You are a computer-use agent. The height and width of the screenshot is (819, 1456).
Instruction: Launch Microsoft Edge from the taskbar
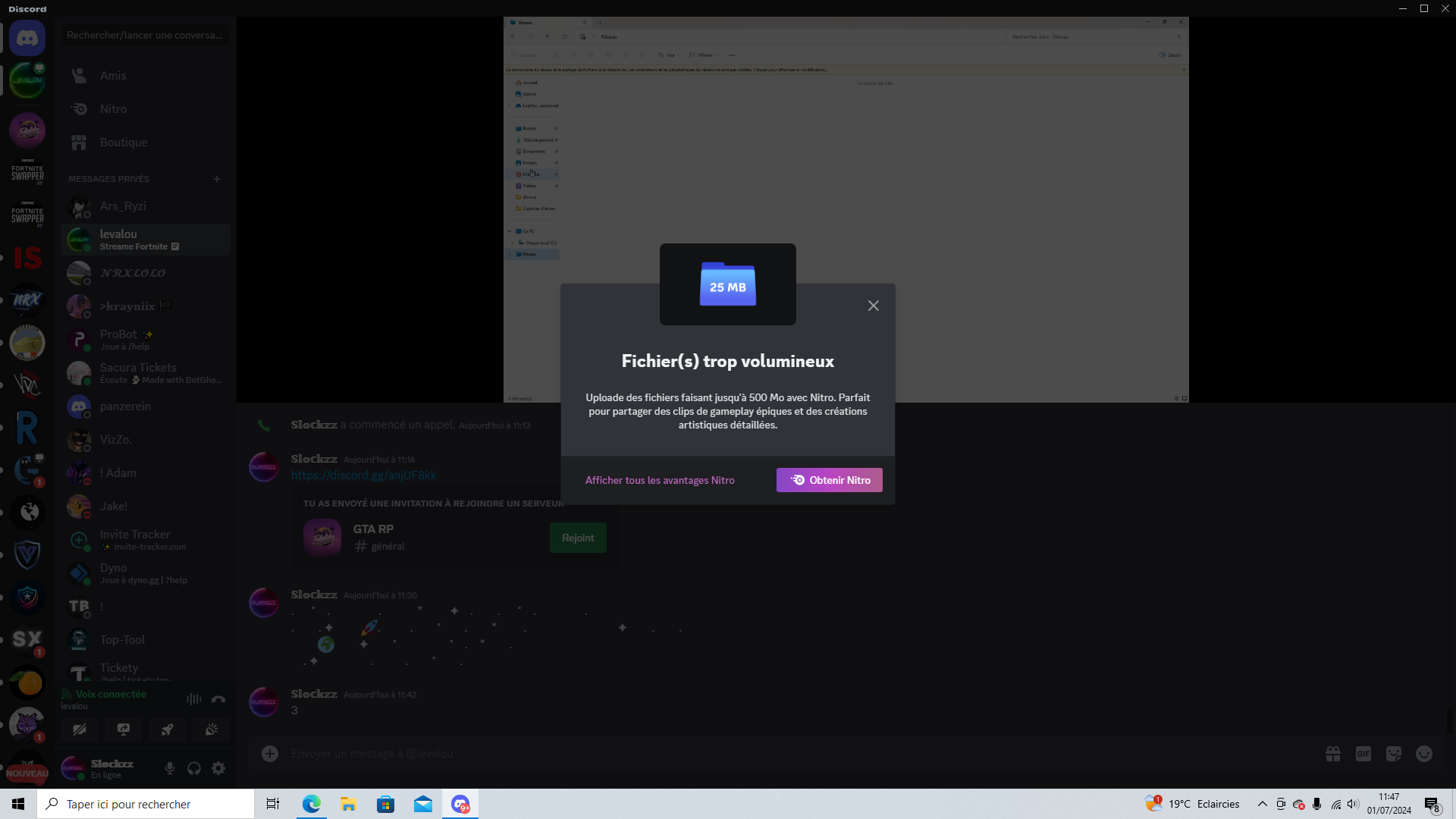click(311, 804)
